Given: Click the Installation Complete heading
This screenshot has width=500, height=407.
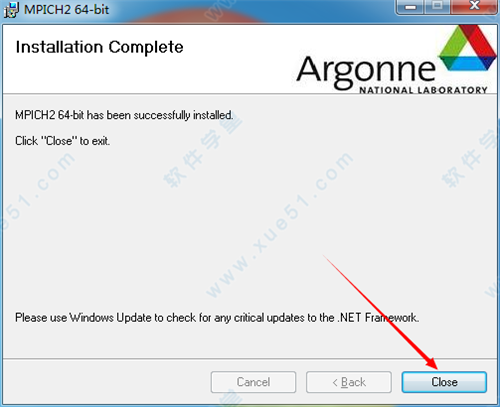Looking at the screenshot, I should pos(99,47).
